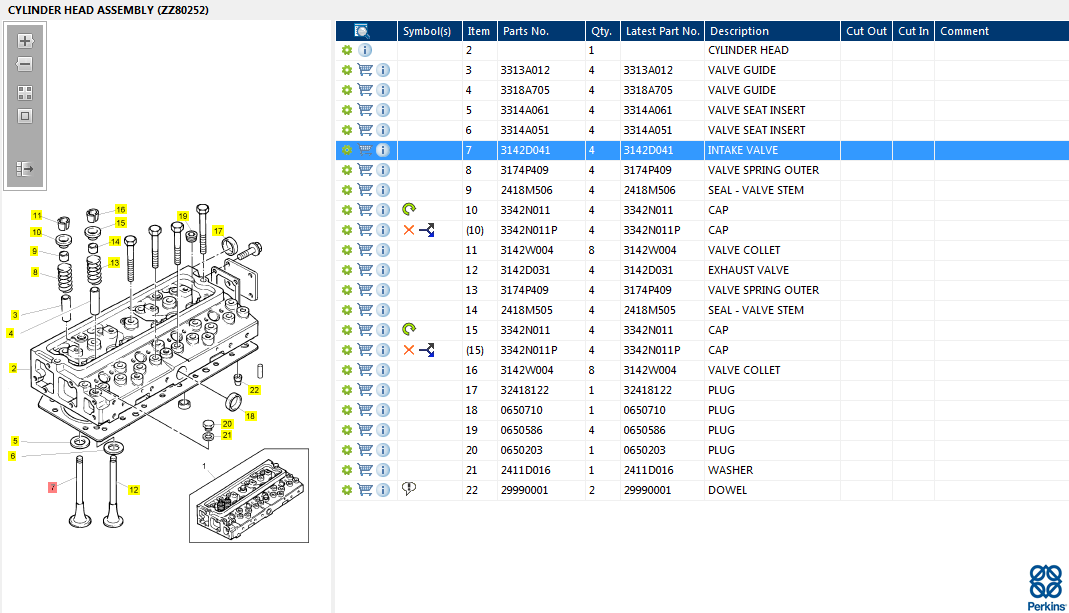This screenshot has width=1069, height=613.
Task: Click the blue replacement arrow symbol on item (15)
Action: pyautogui.click(x=427, y=350)
